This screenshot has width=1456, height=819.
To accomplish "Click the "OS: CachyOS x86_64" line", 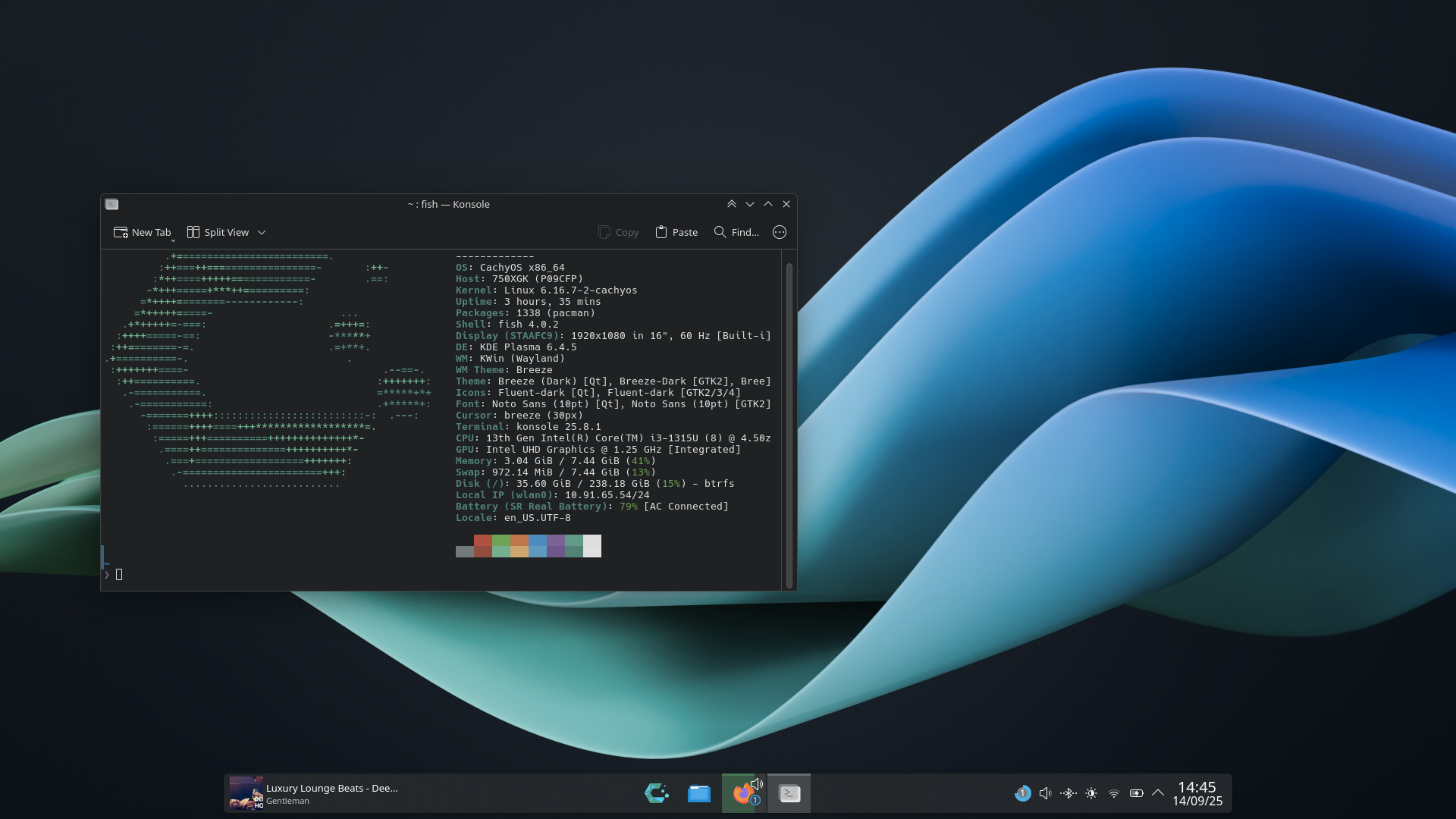I will click(510, 268).
